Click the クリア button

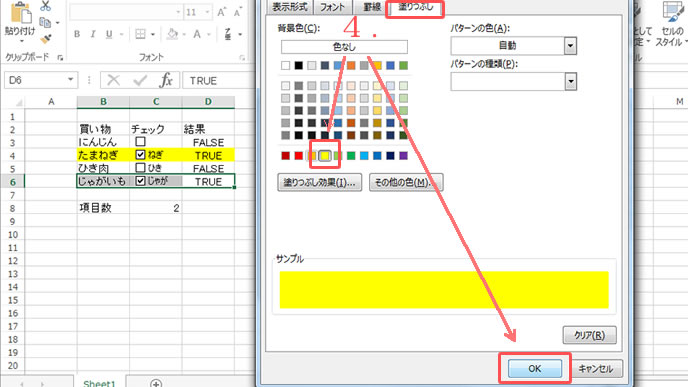pos(589,335)
